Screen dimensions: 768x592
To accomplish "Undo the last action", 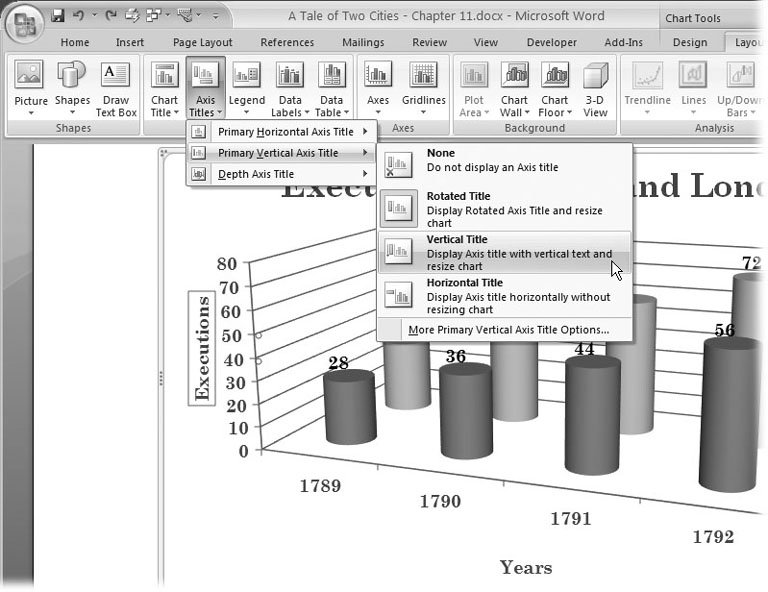I will [78, 16].
